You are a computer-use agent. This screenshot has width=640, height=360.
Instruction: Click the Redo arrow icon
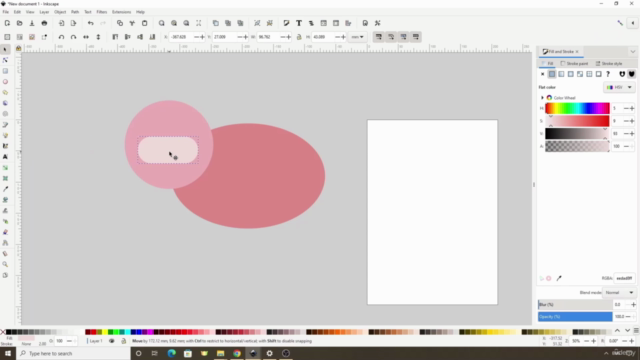tap(103, 23)
